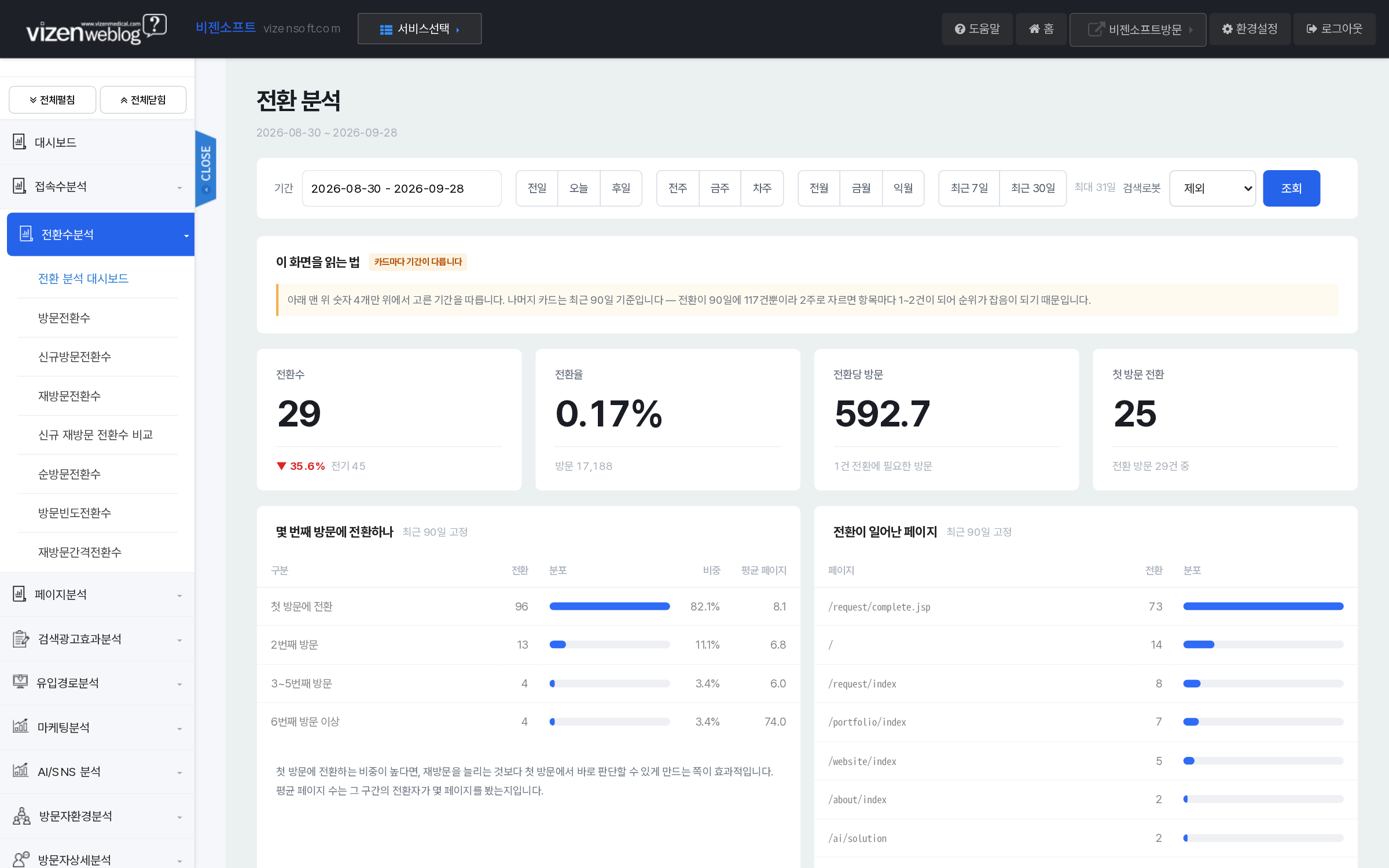
Task: Open 신규 재방문 전환수 비교 item
Action: tap(95, 435)
